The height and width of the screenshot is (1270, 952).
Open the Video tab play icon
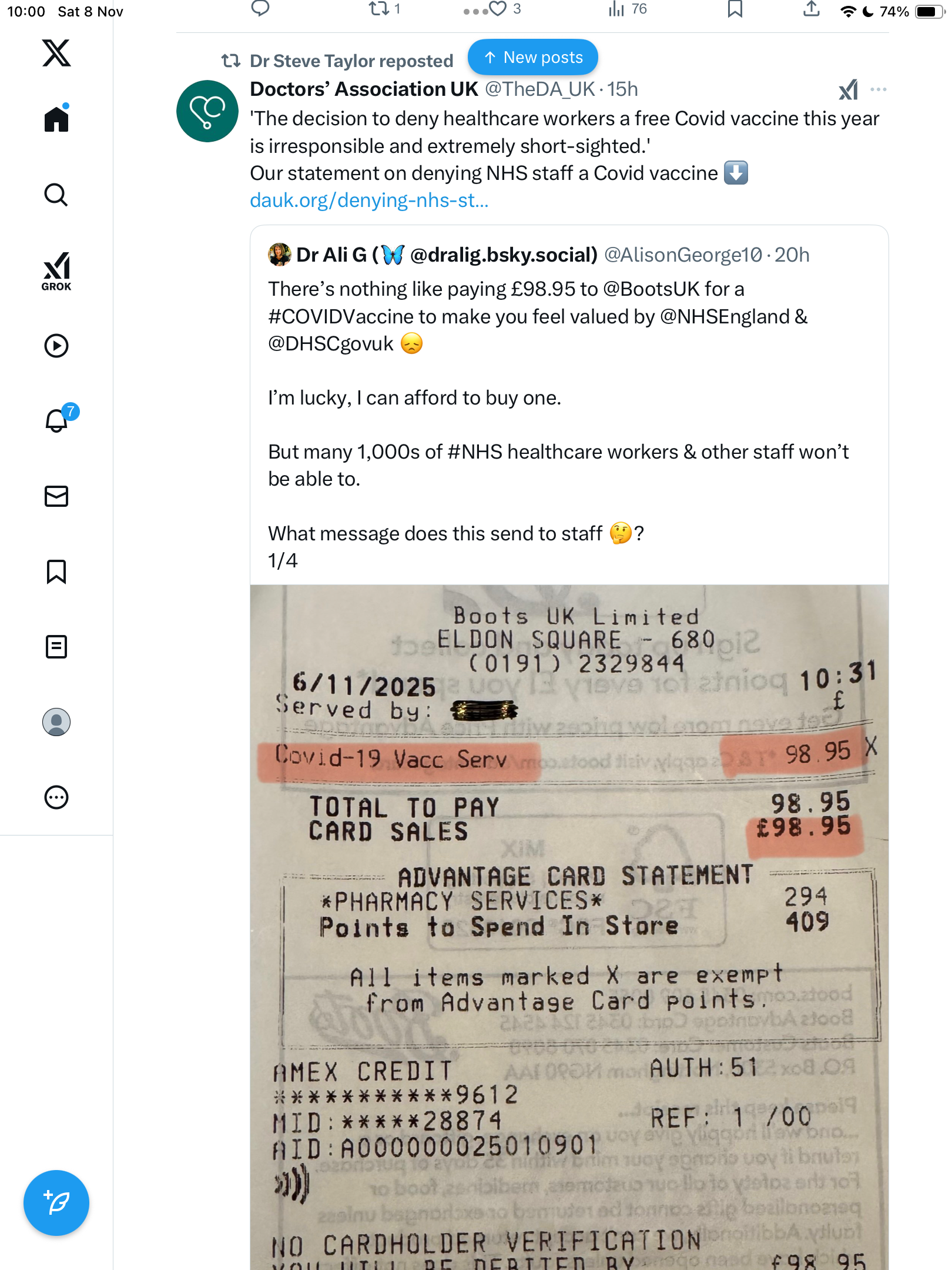pos(56,346)
